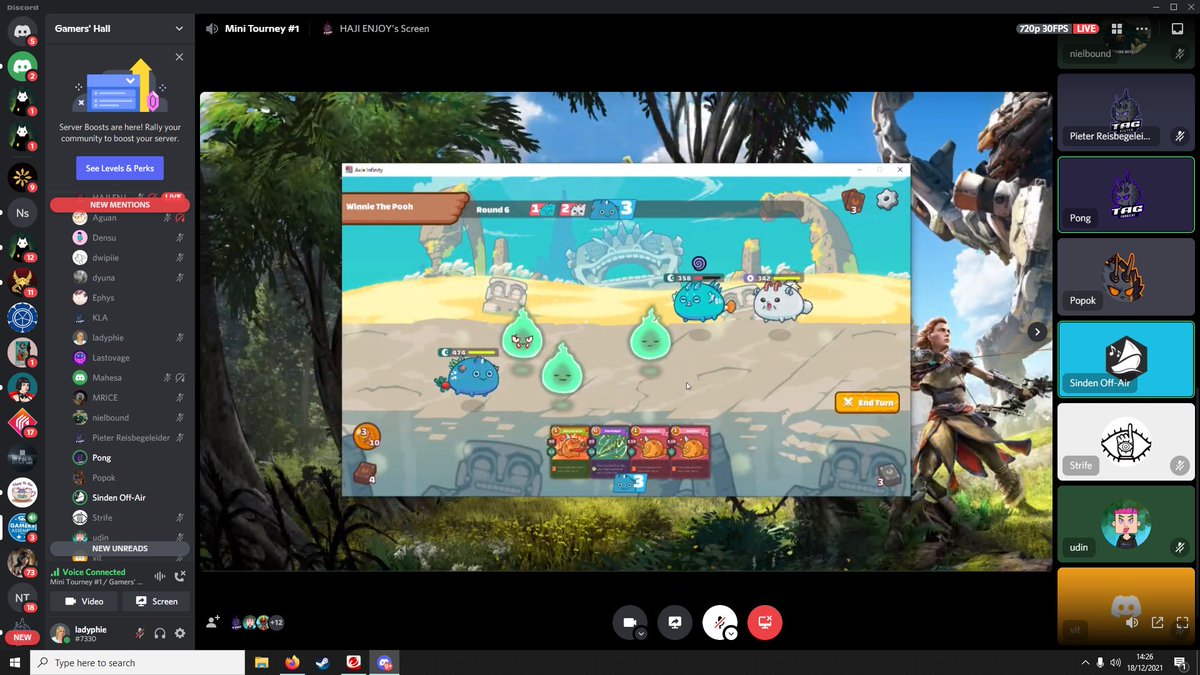This screenshot has width=1200, height=675.
Task: Click Pieter Reisbegelei participant tile
Action: click(x=1126, y=112)
